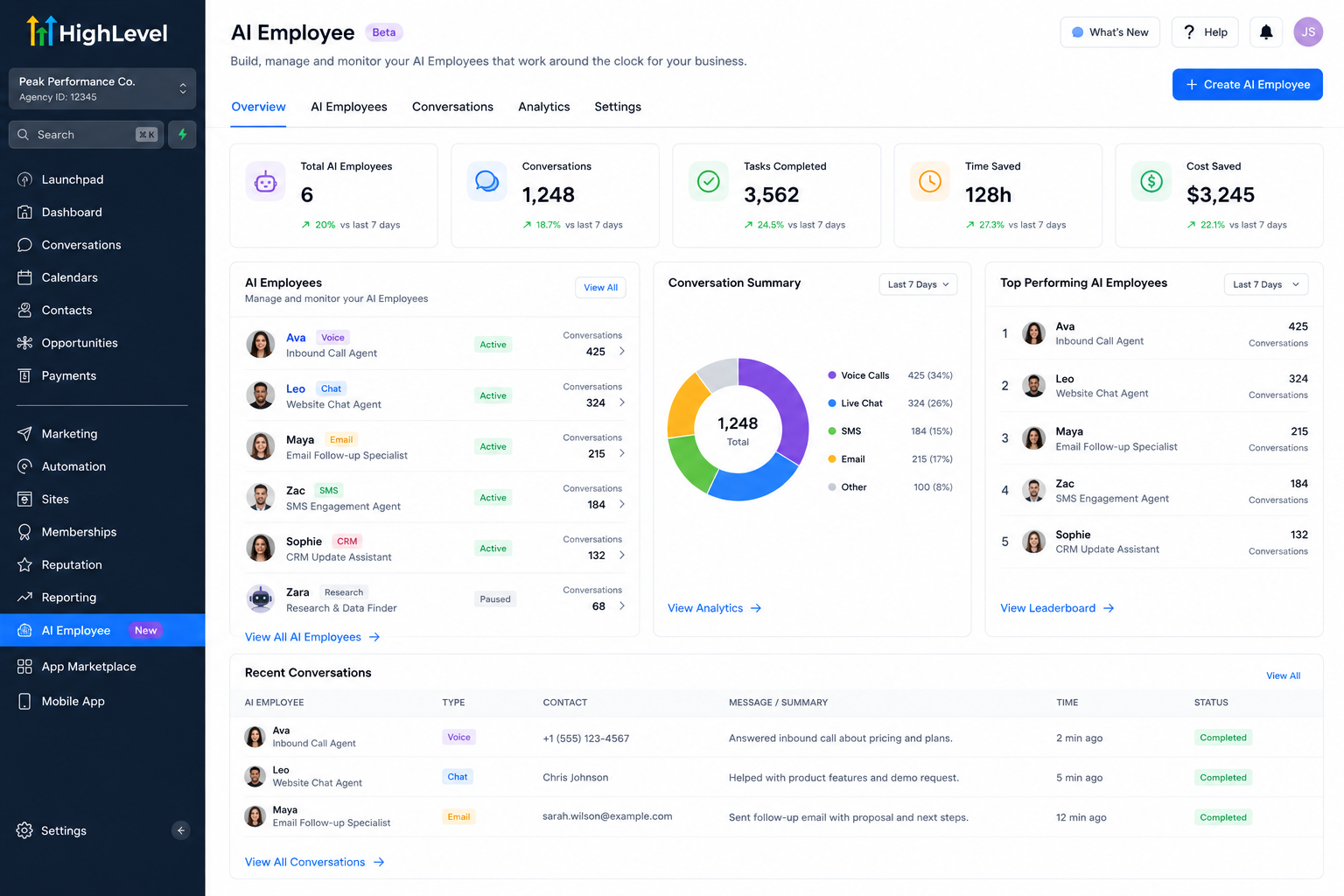The image size is (1344, 896).
Task: Collapse the sidebar with the arrow icon
Action: click(181, 830)
